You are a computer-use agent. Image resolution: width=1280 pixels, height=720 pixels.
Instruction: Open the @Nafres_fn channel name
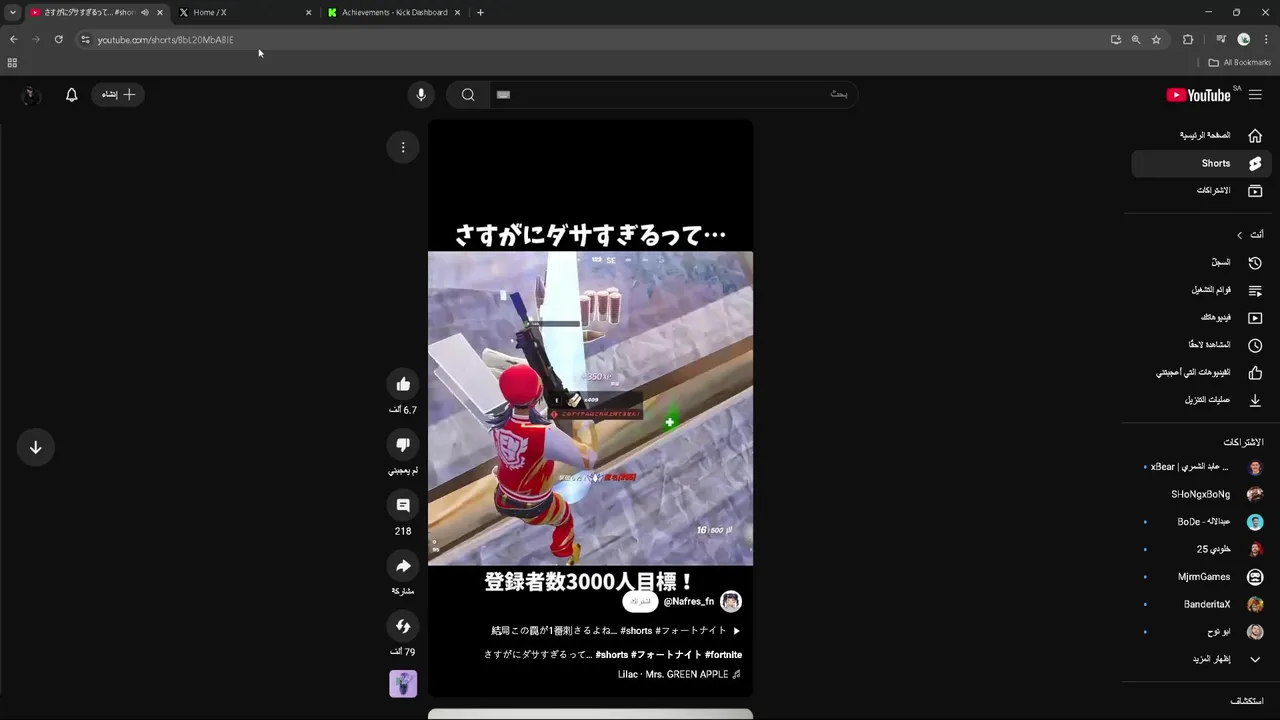(689, 602)
